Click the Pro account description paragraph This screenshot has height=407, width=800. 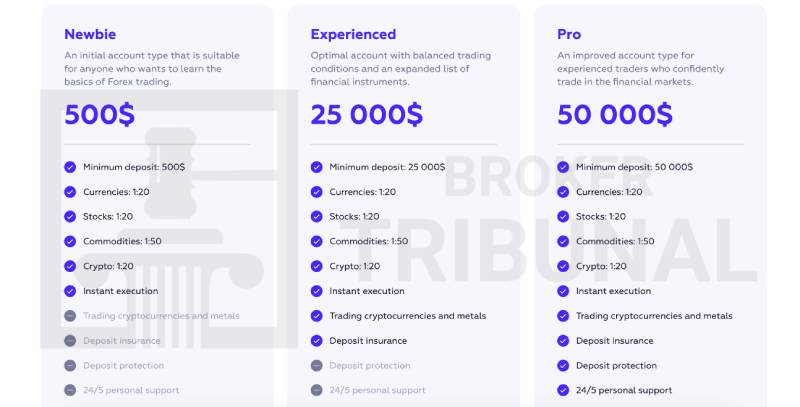pyautogui.click(x=640, y=68)
